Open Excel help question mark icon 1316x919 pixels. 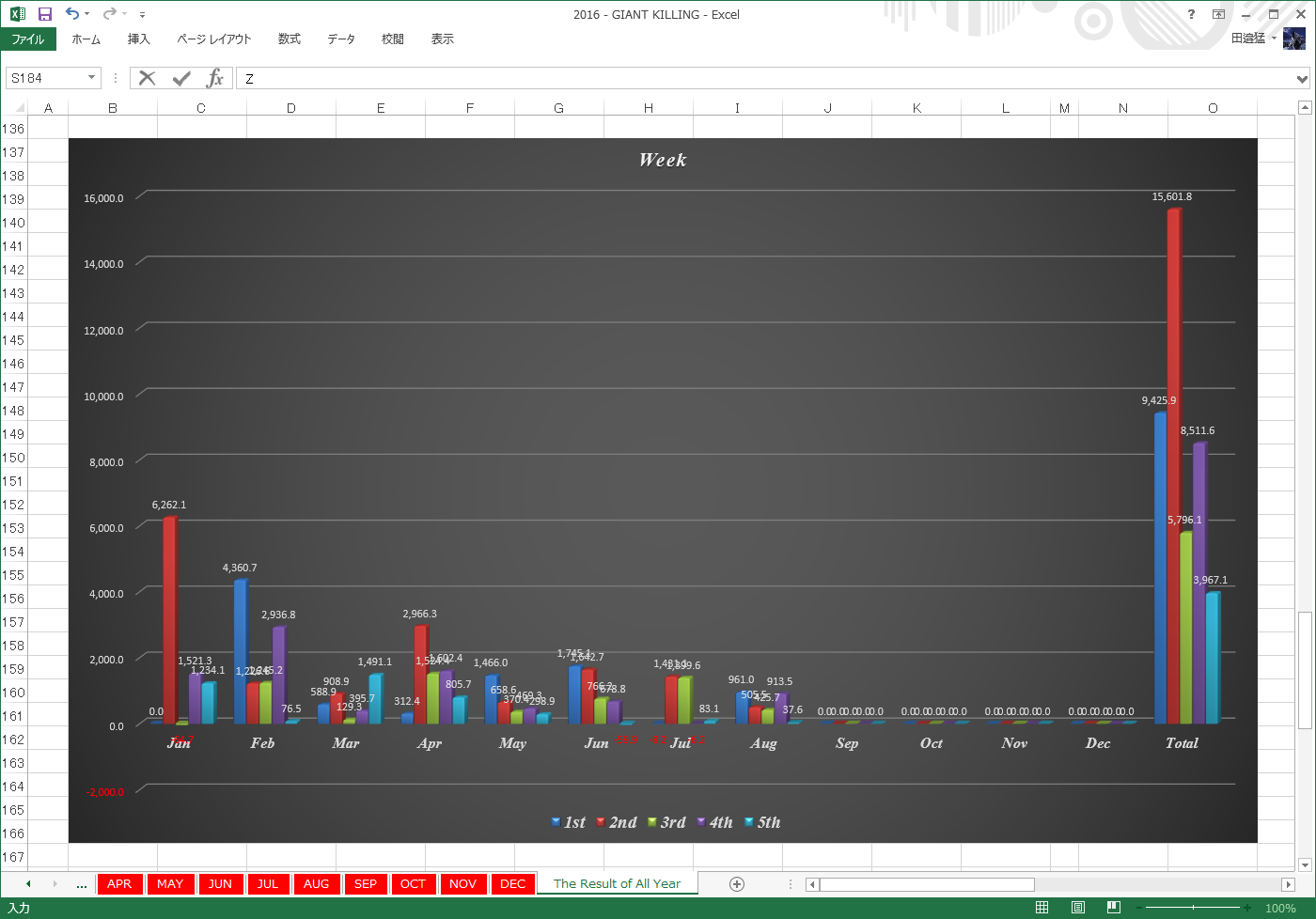[x=1192, y=14]
